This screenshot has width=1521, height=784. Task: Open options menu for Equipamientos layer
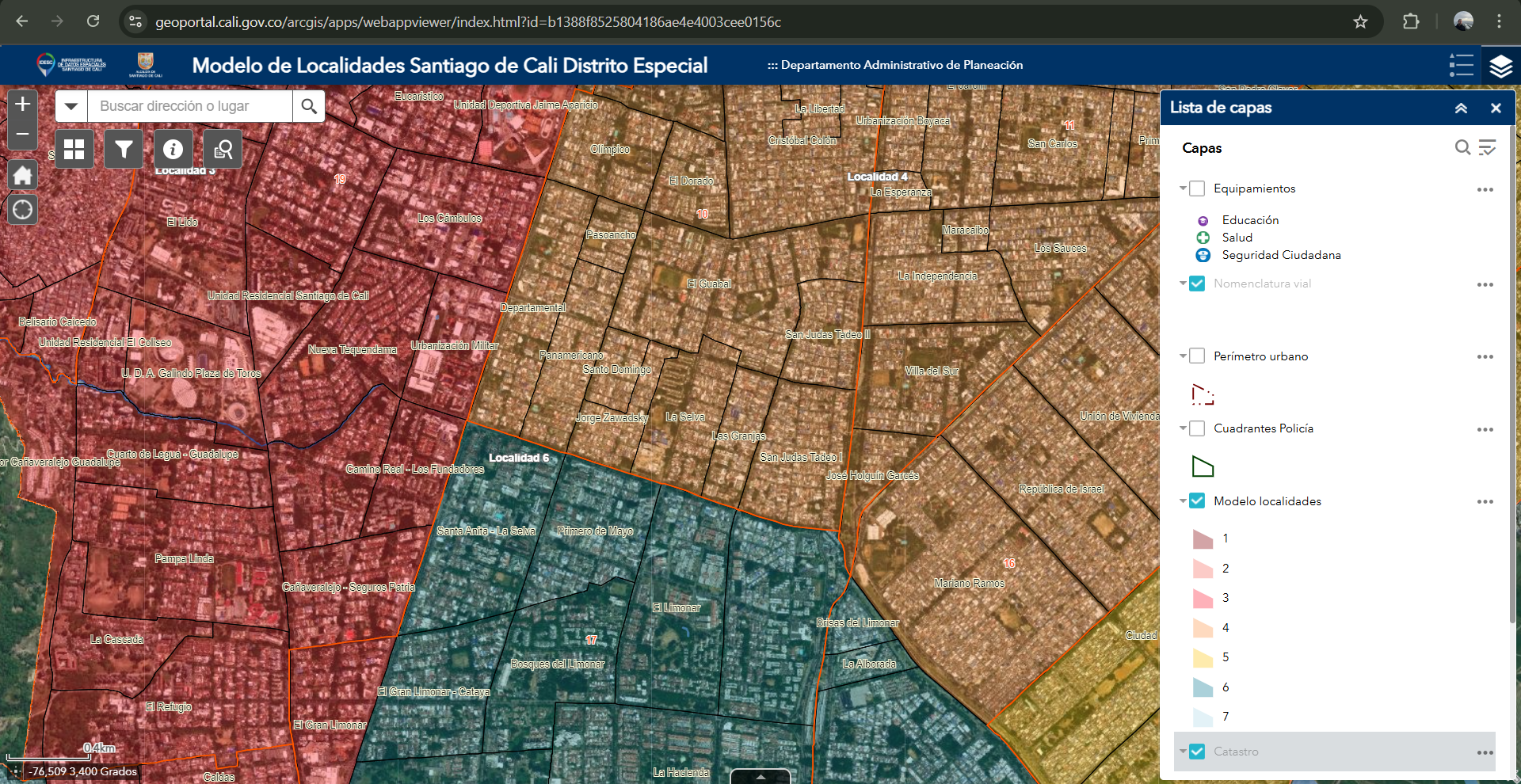(1485, 189)
